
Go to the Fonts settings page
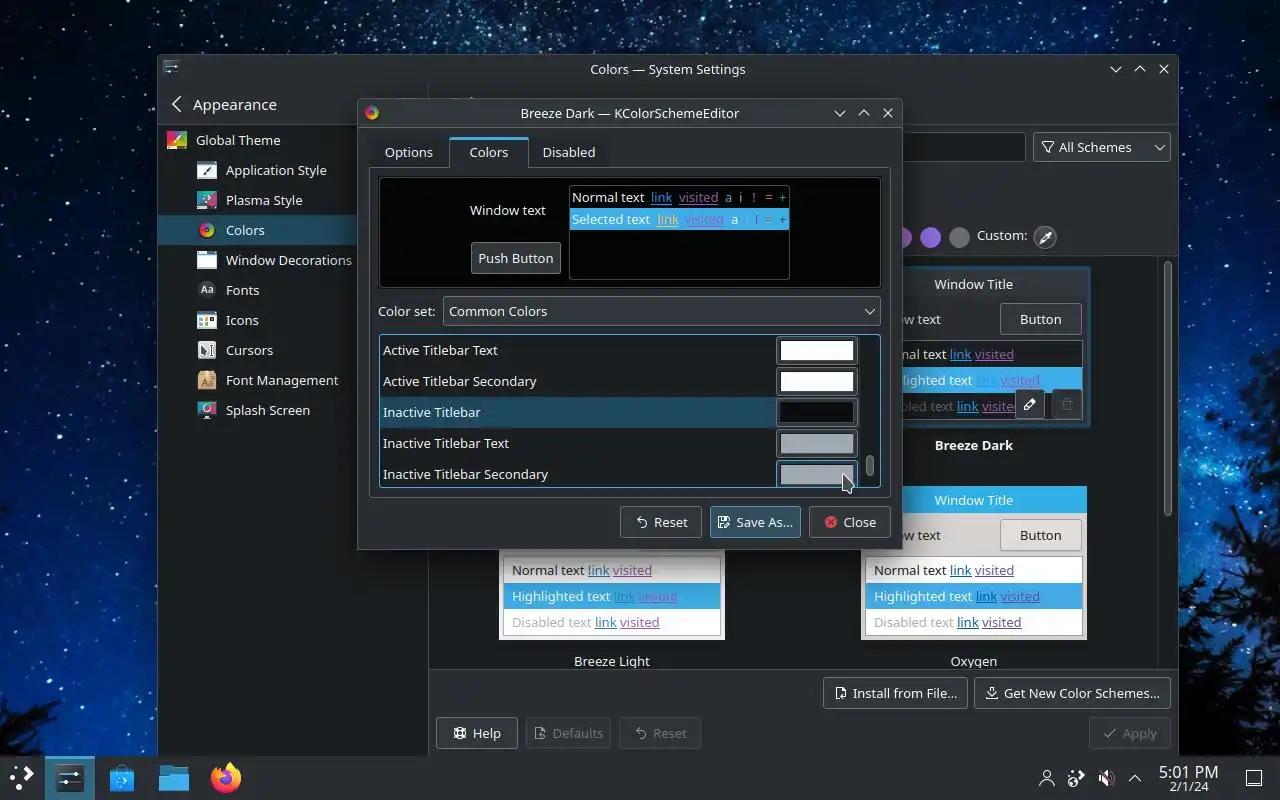click(x=256, y=290)
